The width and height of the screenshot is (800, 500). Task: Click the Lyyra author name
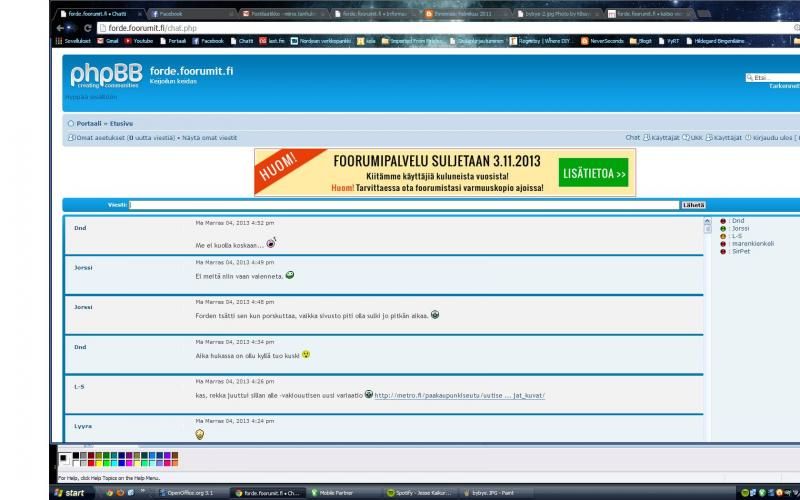point(83,426)
